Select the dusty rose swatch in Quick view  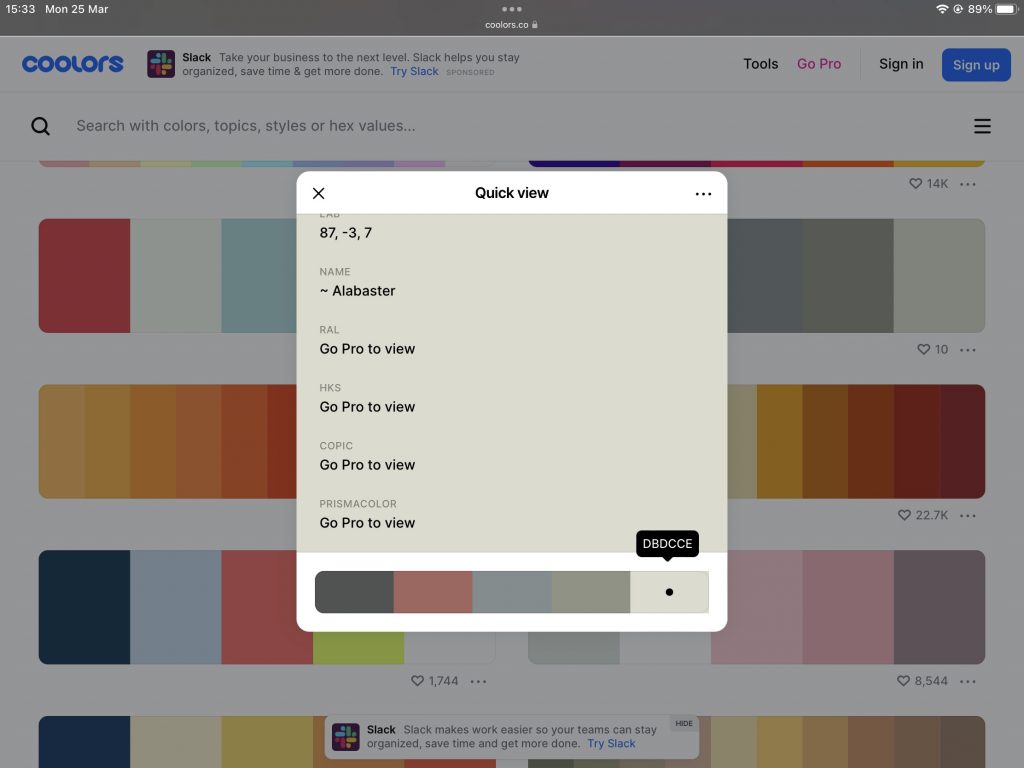(433, 592)
